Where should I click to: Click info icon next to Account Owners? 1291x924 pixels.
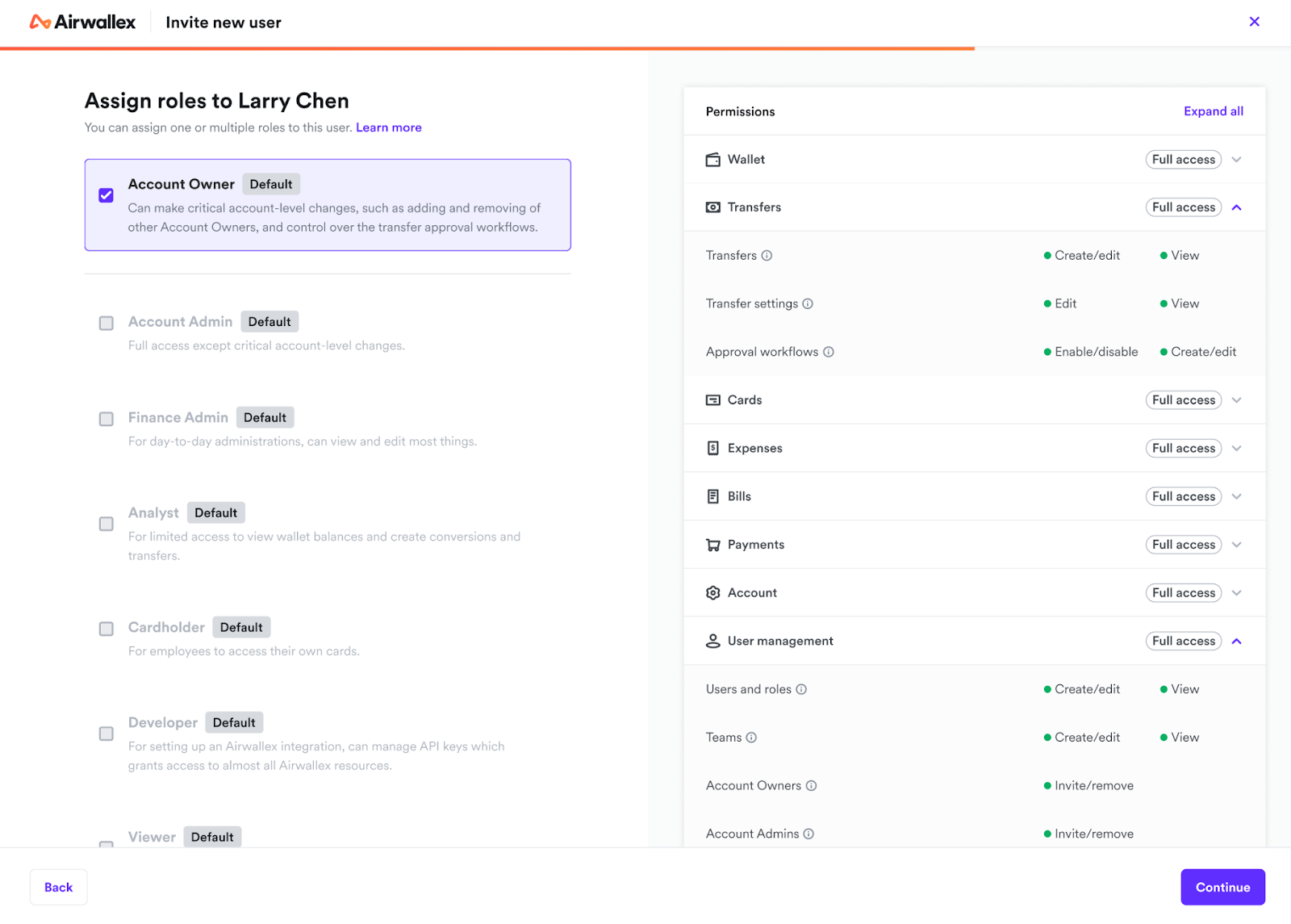coord(812,786)
